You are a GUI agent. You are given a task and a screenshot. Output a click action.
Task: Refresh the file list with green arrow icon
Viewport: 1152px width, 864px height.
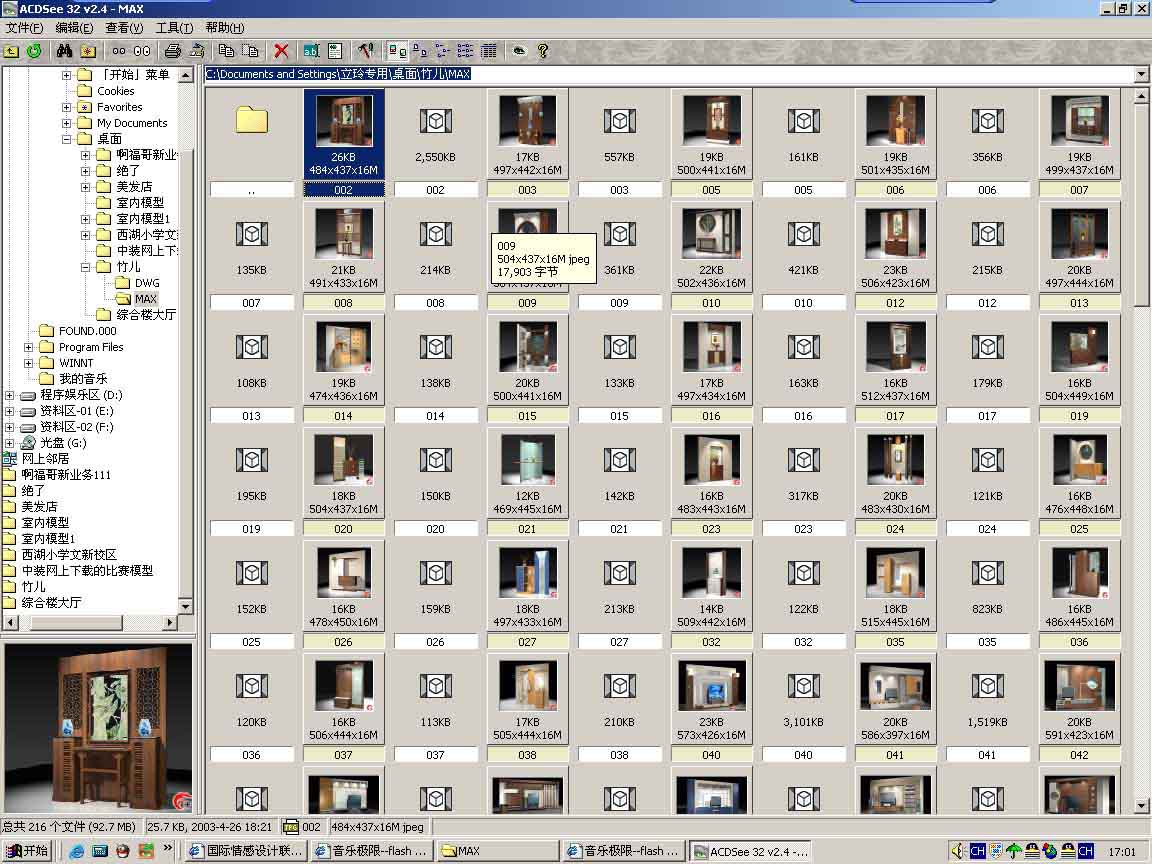click(34, 51)
